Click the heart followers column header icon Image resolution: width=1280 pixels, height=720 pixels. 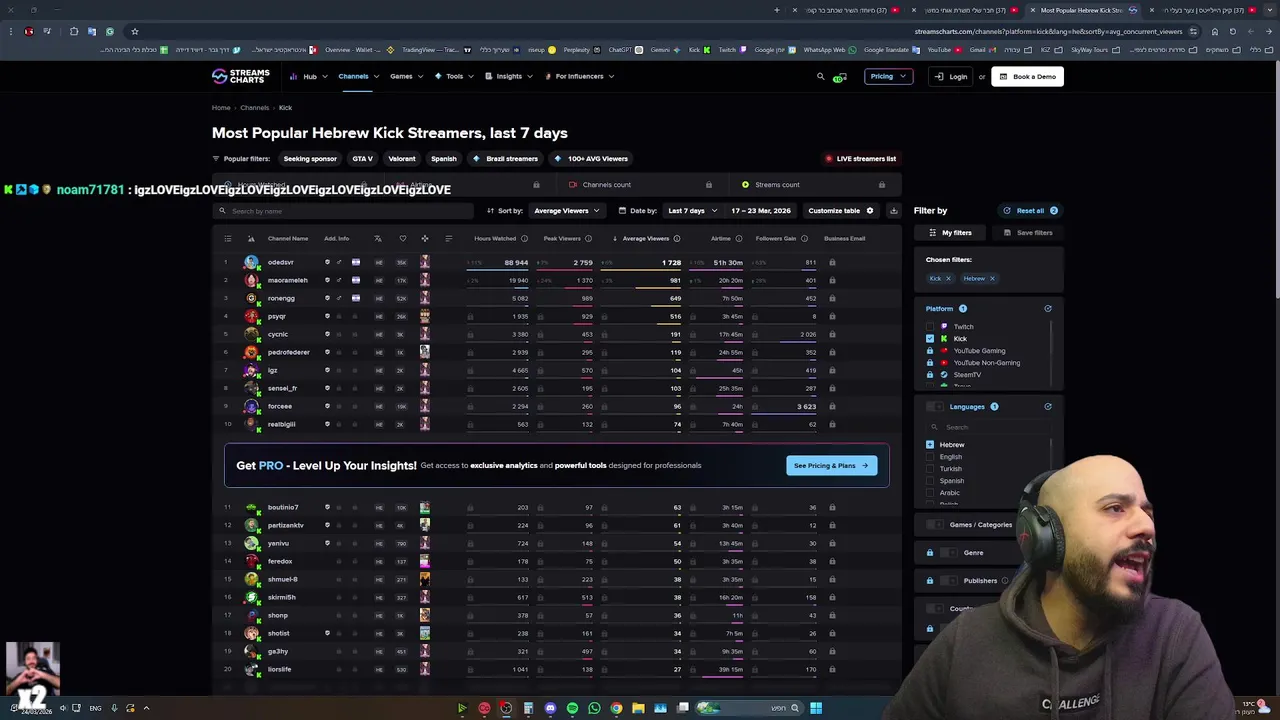[x=402, y=238]
